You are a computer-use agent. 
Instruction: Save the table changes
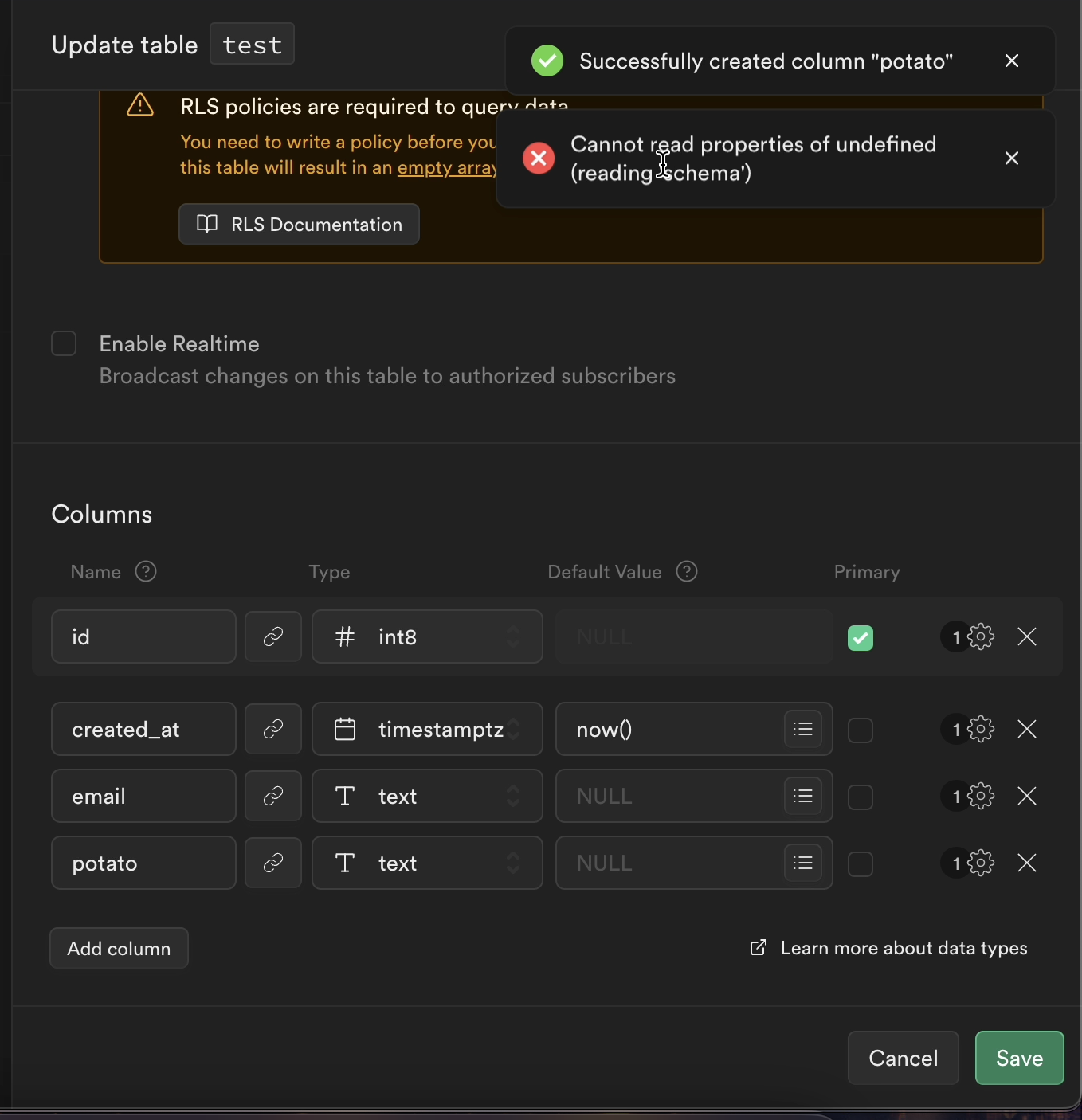(x=1019, y=1058)
